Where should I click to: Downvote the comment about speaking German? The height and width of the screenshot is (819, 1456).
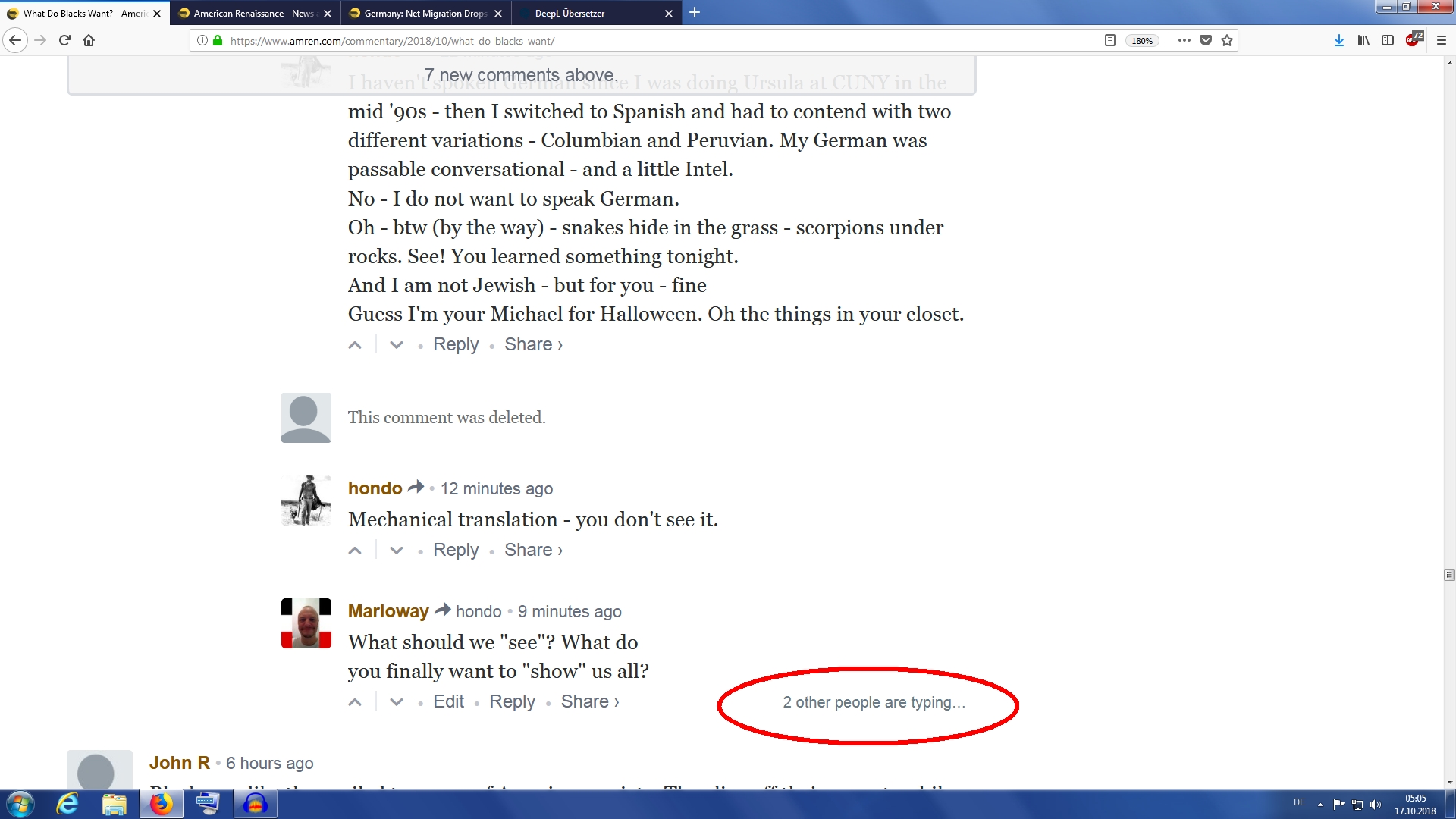click(396, 345)
